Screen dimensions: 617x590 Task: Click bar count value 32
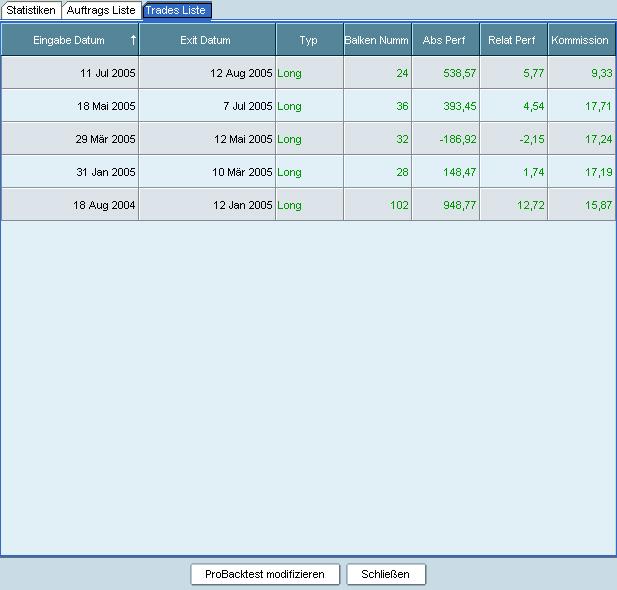(402, 139)
